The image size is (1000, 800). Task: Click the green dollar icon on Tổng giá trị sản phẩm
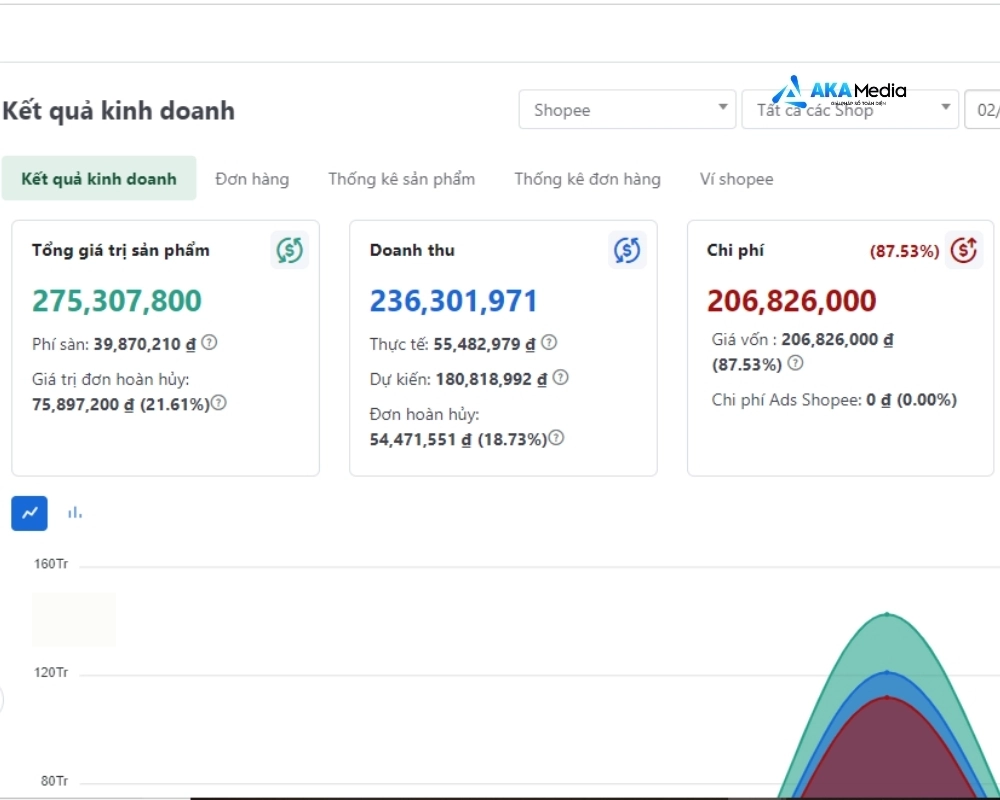point(289,250)
